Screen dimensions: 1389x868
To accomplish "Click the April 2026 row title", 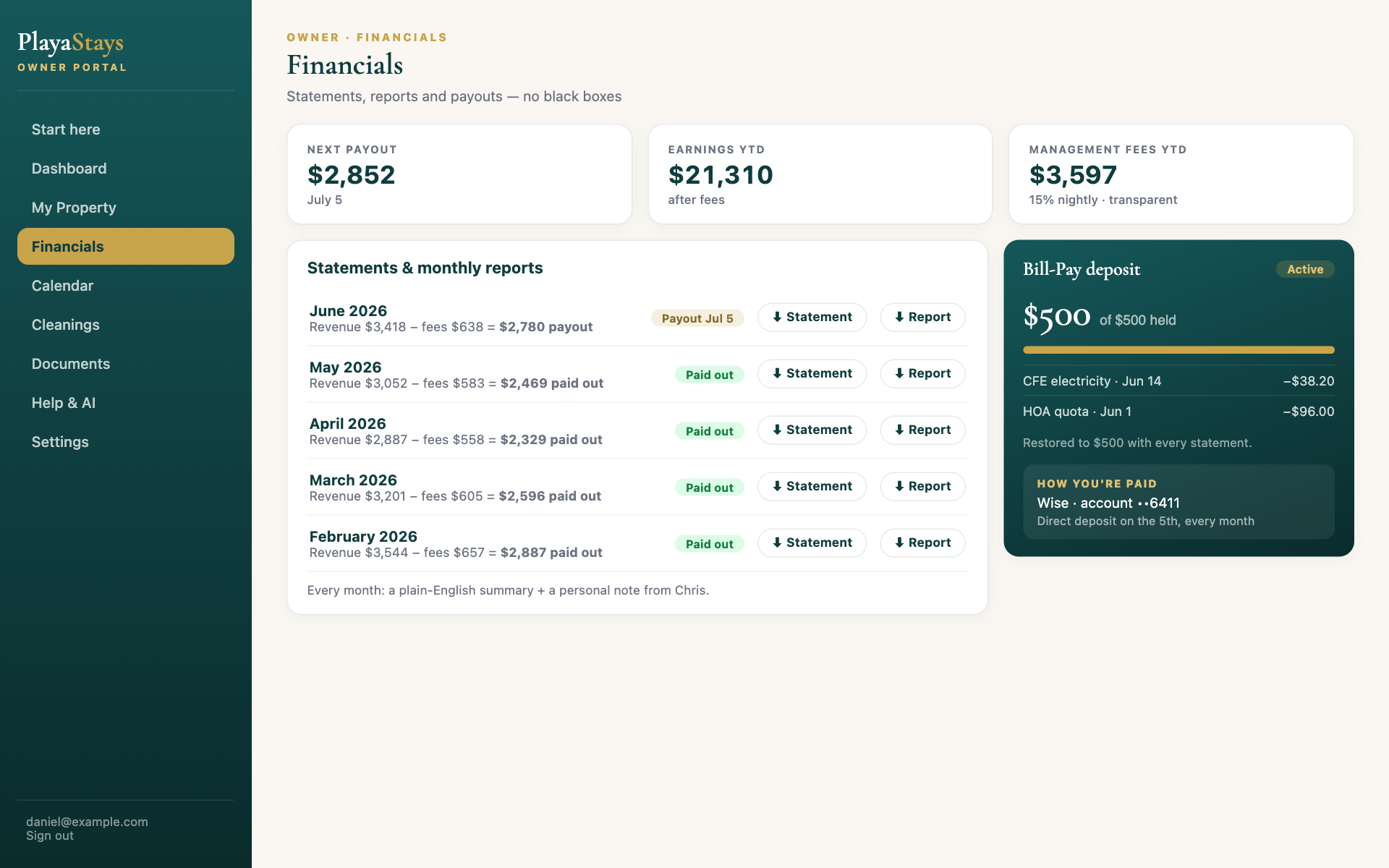I will (347, 424).
